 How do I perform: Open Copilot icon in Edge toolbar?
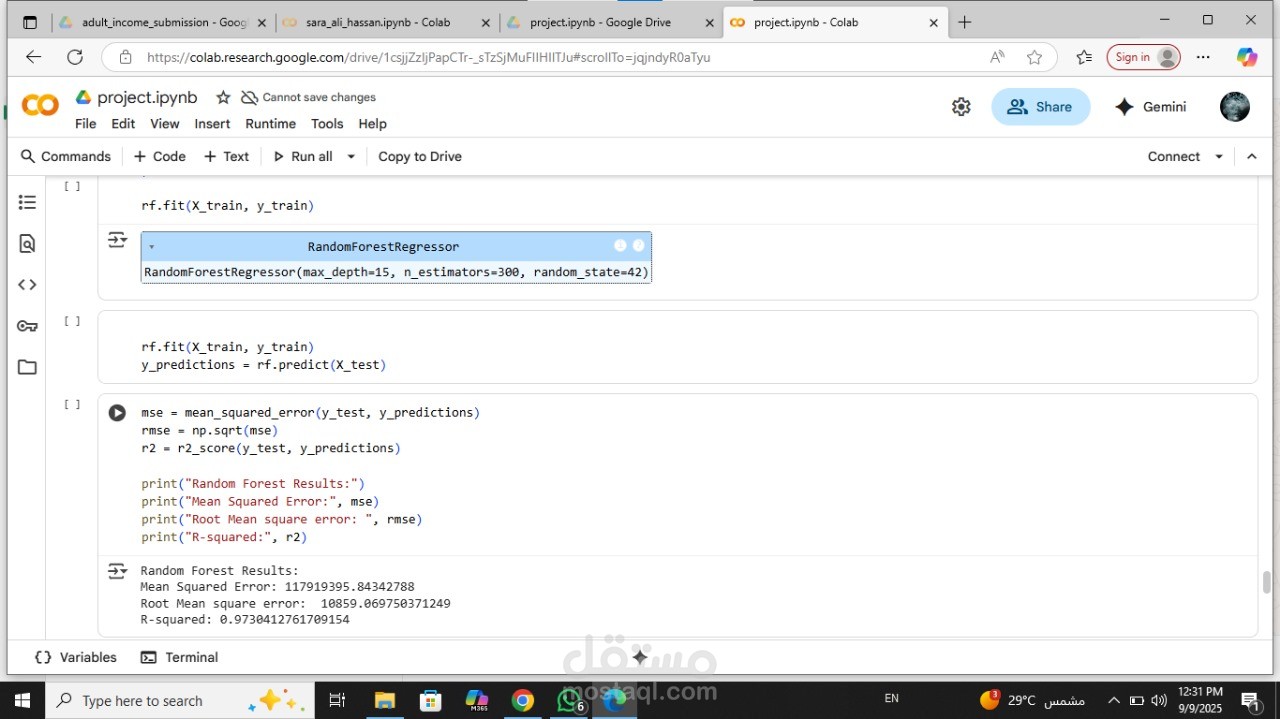tap(1247, 57)
